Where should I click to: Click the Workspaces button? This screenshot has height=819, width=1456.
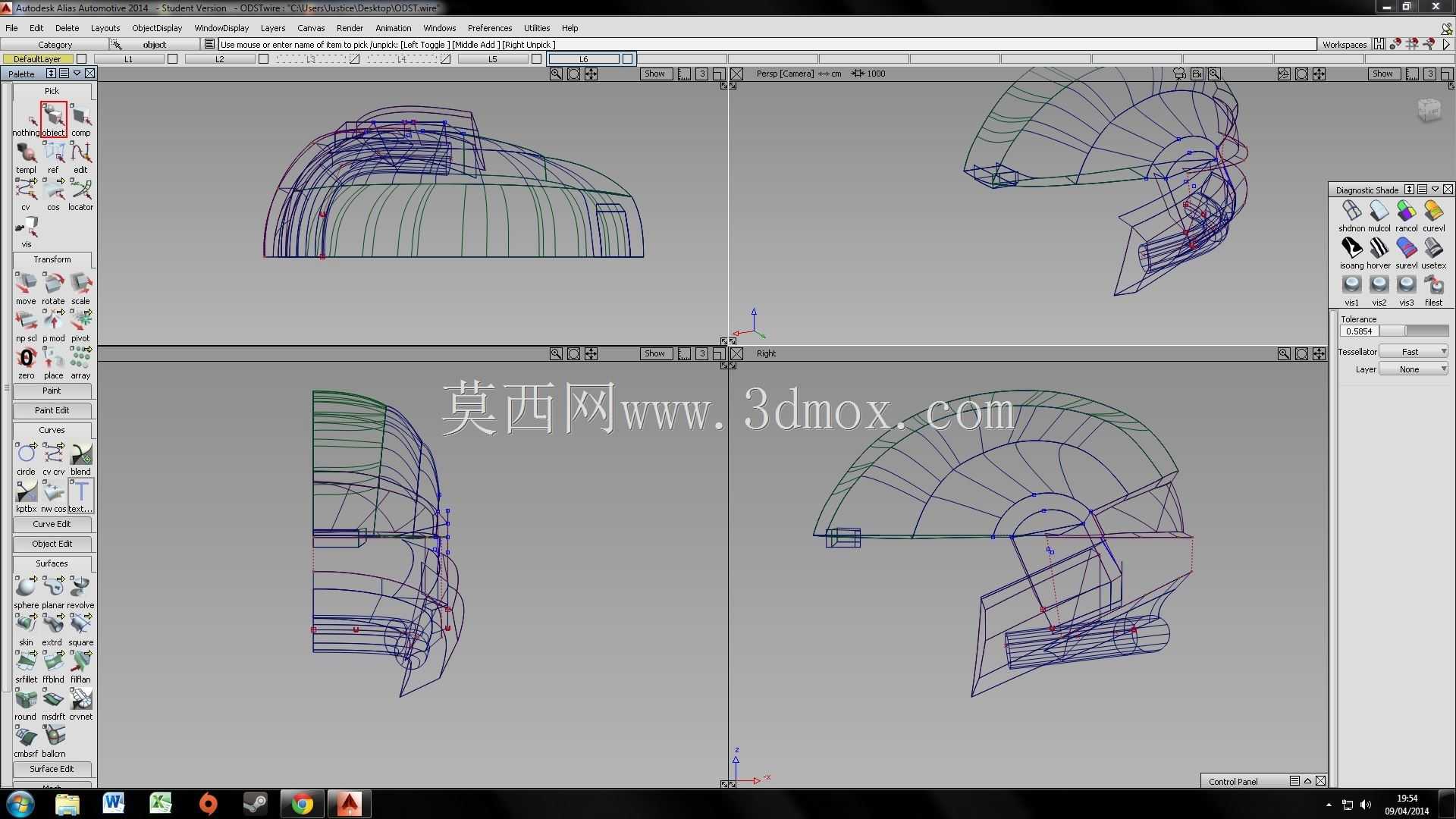pyautogui.click(x=1344, y=45)
